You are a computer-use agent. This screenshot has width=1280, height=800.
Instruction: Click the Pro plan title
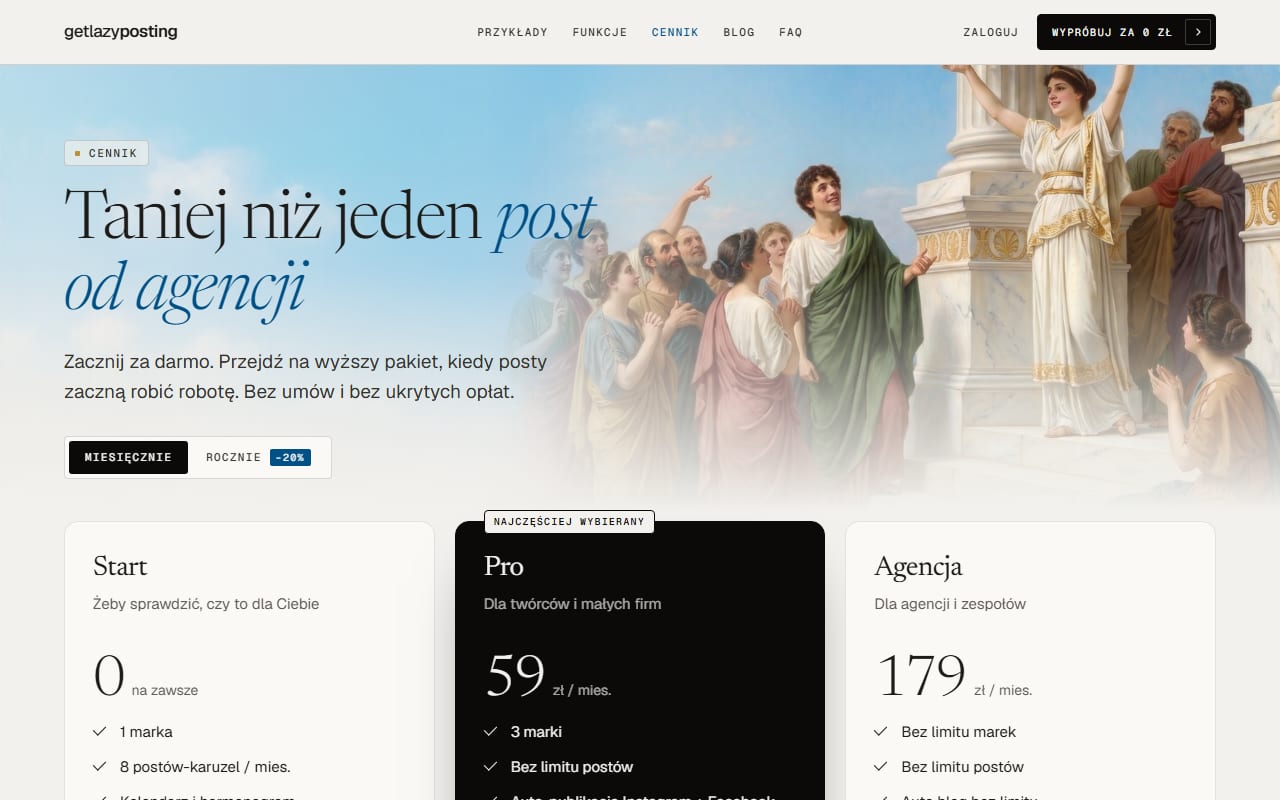pyautogui.click(x=504, y=566)
